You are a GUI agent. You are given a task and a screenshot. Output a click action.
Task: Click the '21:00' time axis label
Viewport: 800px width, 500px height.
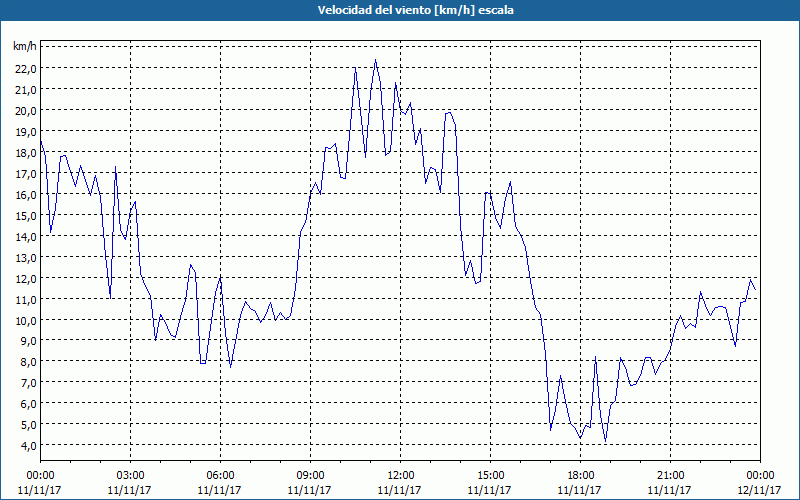[670, 476]
